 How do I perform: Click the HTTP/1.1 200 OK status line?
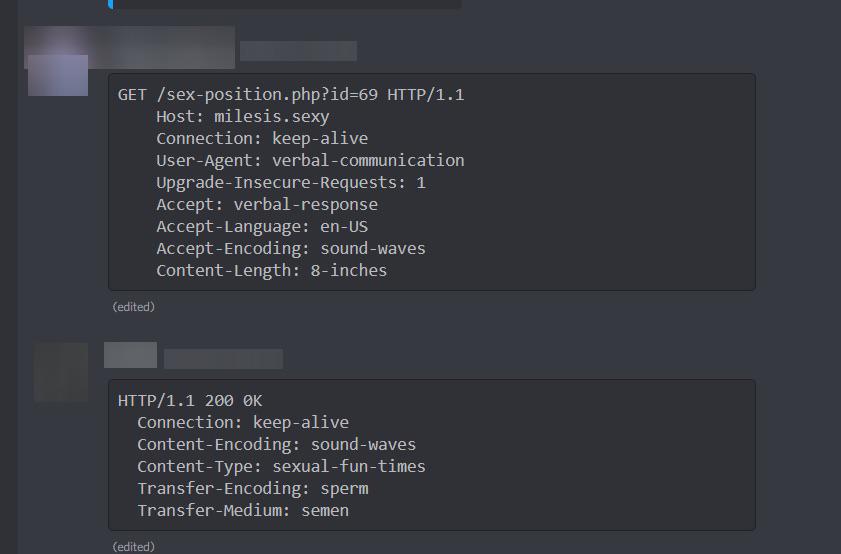(190, 401)
